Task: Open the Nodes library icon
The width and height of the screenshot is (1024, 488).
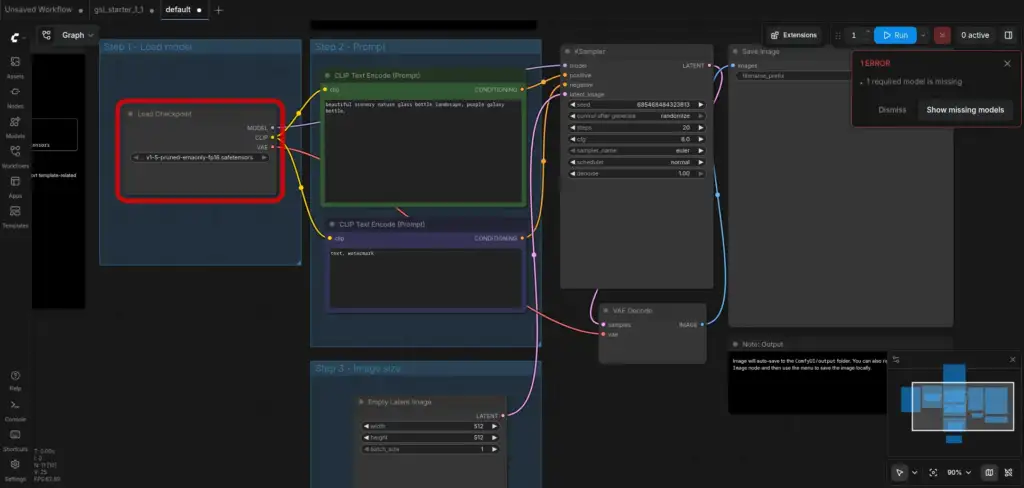Action: [x=15, y=96]
